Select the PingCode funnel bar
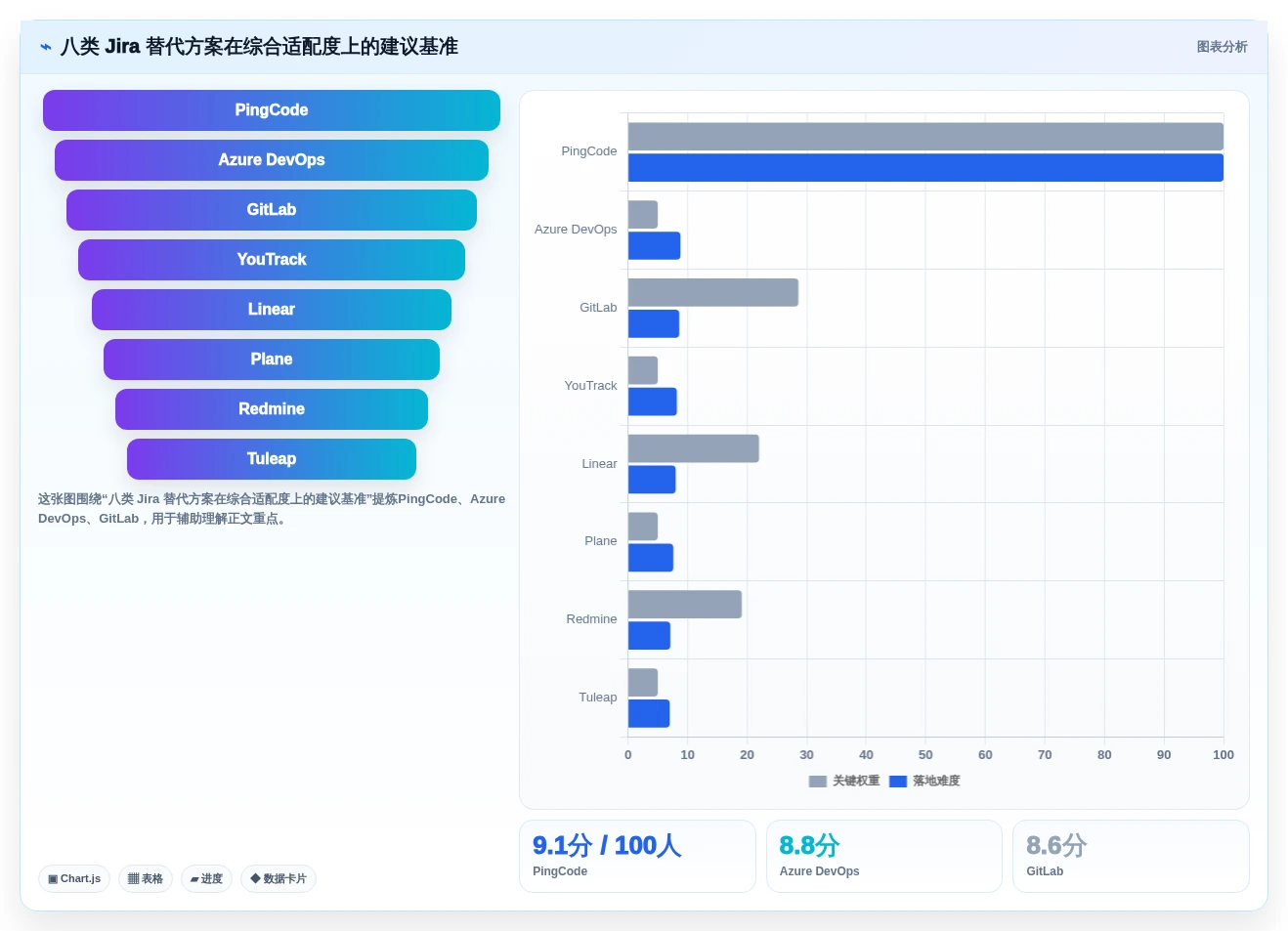The image size is (1288, 931). click(x=272, y=110)
